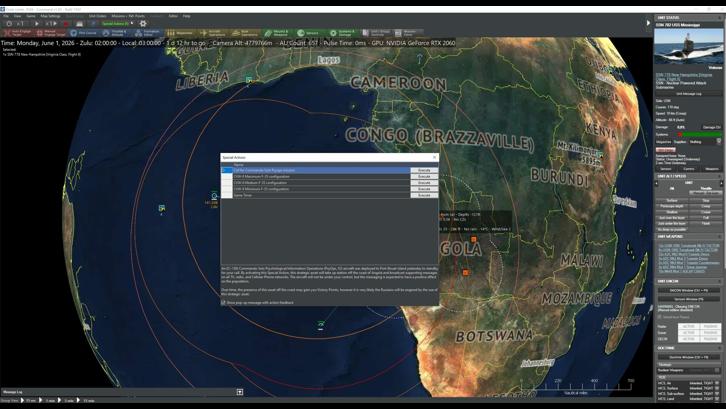
Task: Select the unit marker on Liberia coast
Action: tap(249, 80)
